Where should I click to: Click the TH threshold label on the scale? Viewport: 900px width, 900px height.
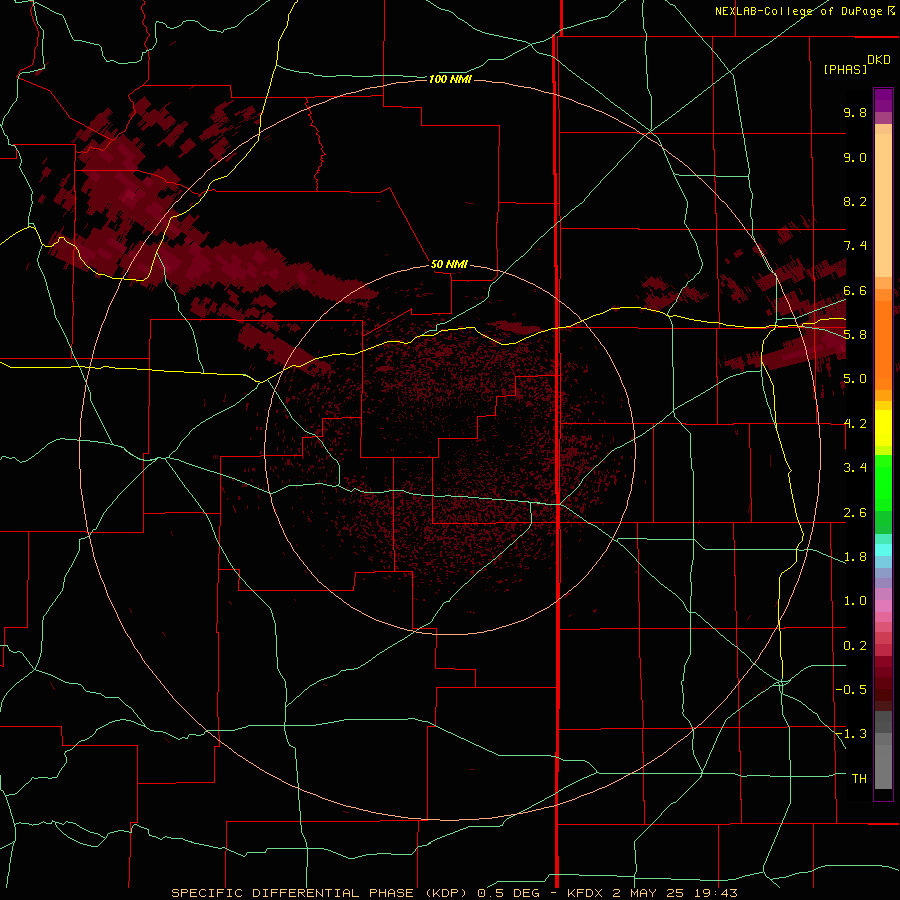(859, 779)
